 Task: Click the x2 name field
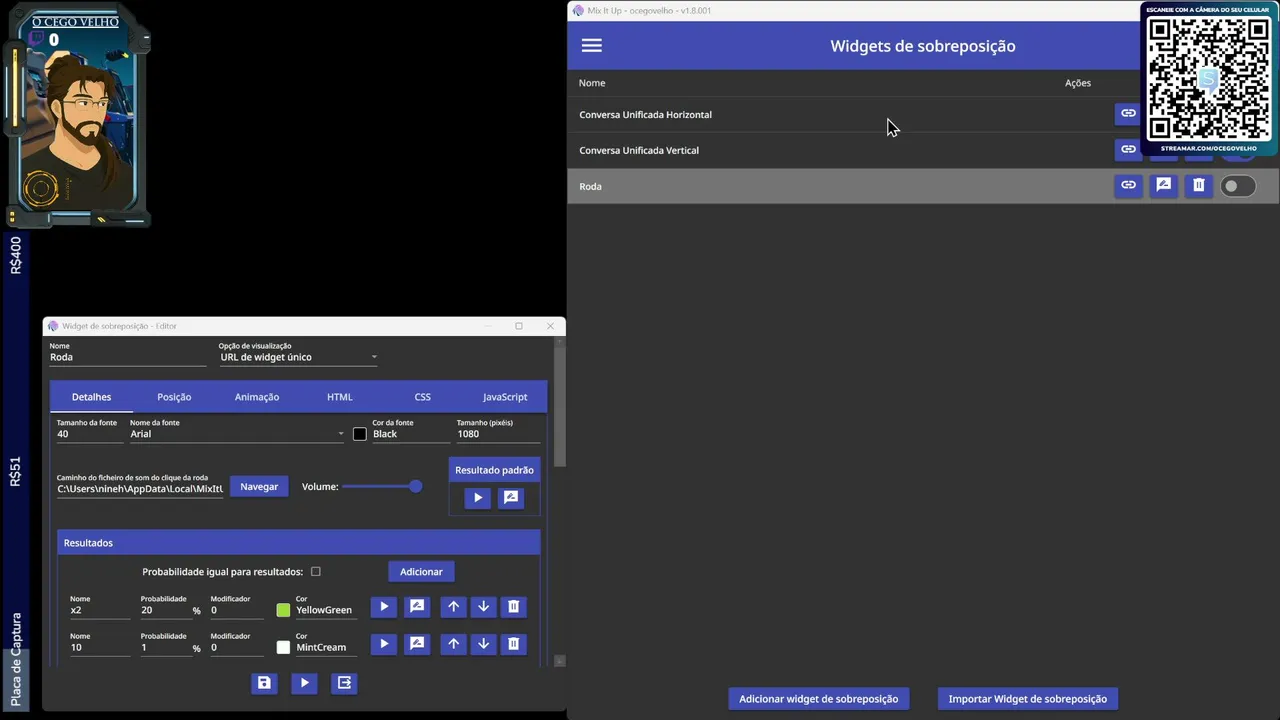point(100,610)
